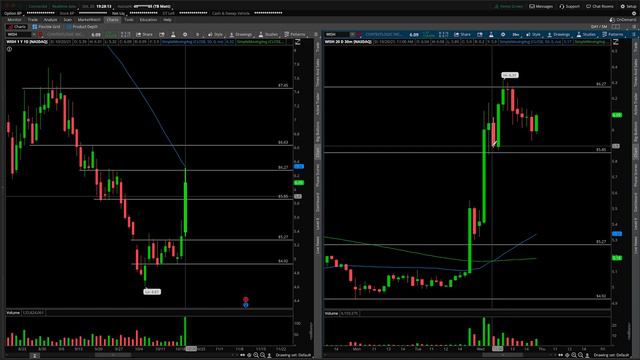The width and height of the screenshot is (640, 360).
Task: Switch to the Analyze tab
Action: coord(50,20)
